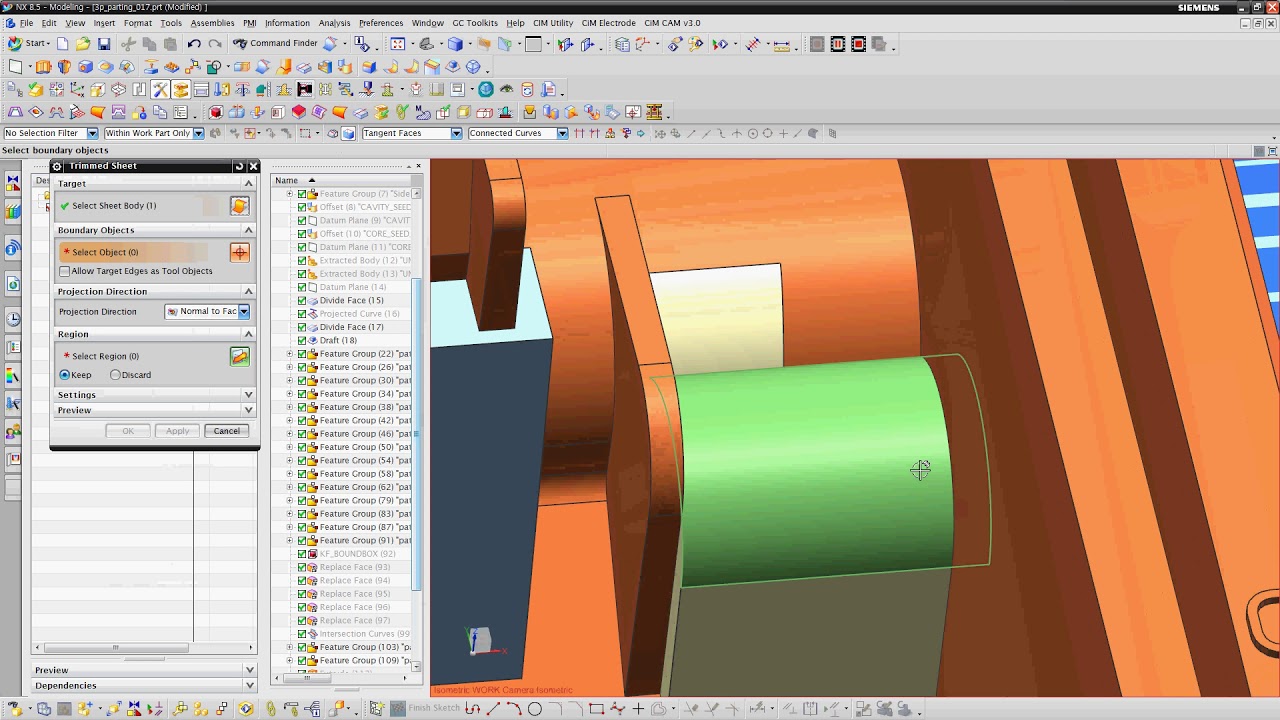Uncheck the Divide Face (15) feature
1280x720 pixels.
[302, 300]
